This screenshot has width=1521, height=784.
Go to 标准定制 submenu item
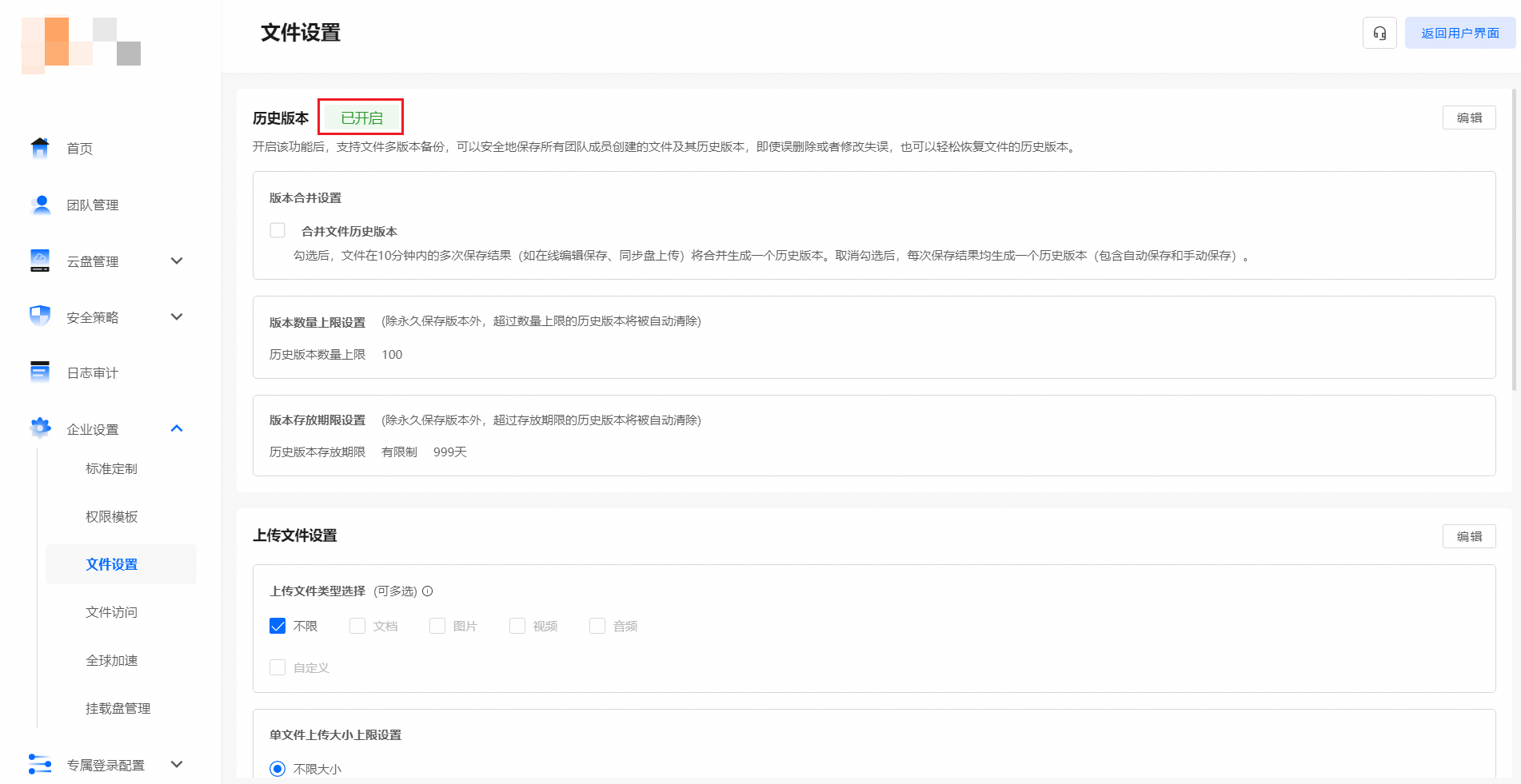tap(112, 468)
